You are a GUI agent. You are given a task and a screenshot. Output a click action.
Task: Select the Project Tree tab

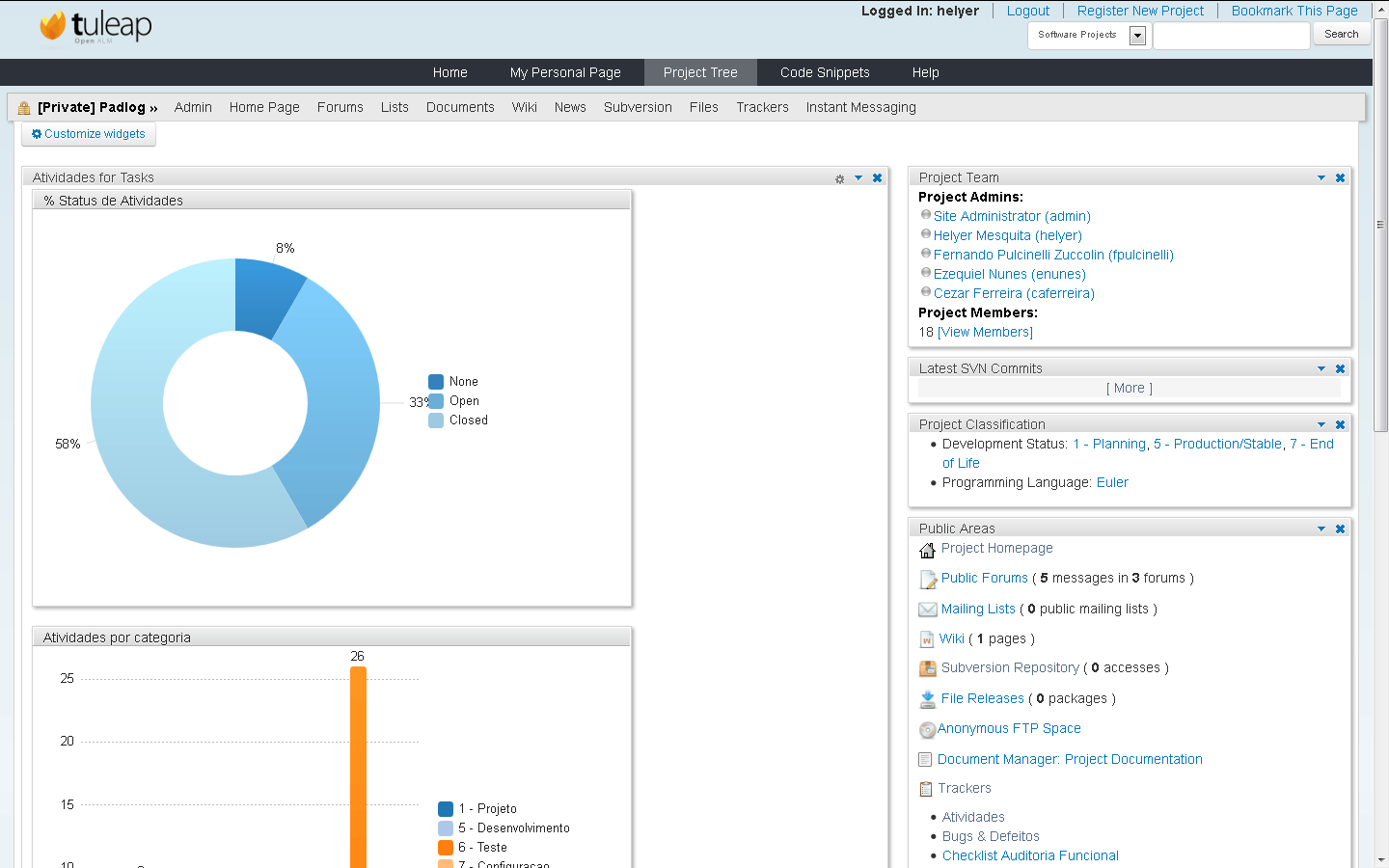point(700,72)
